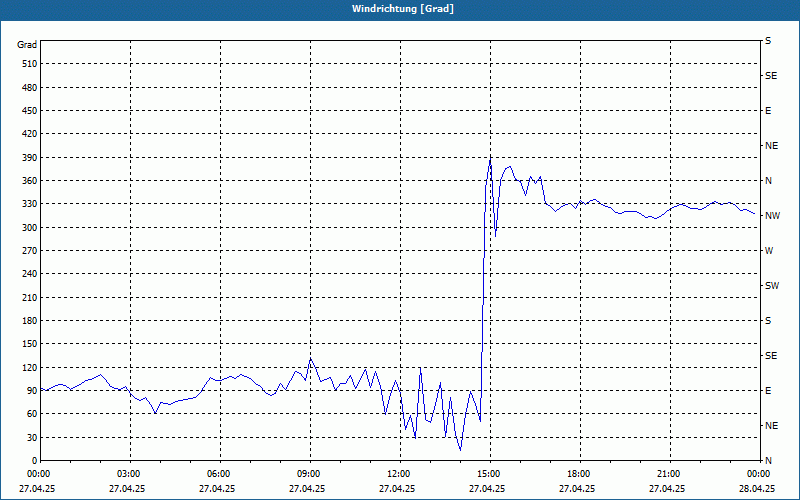Screen dimensions: 800x500
Task: Select the time label "06:00"
Action: tap(217, 474)
